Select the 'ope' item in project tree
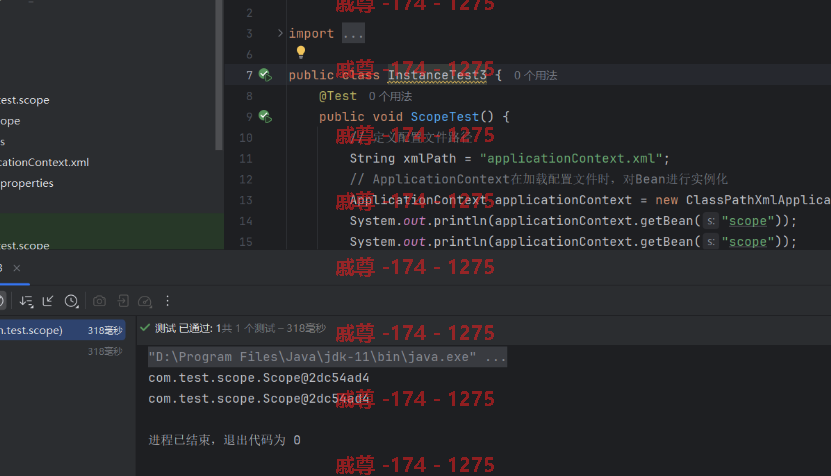The width and height of the screenshot is (831, 476). (10, 121)
